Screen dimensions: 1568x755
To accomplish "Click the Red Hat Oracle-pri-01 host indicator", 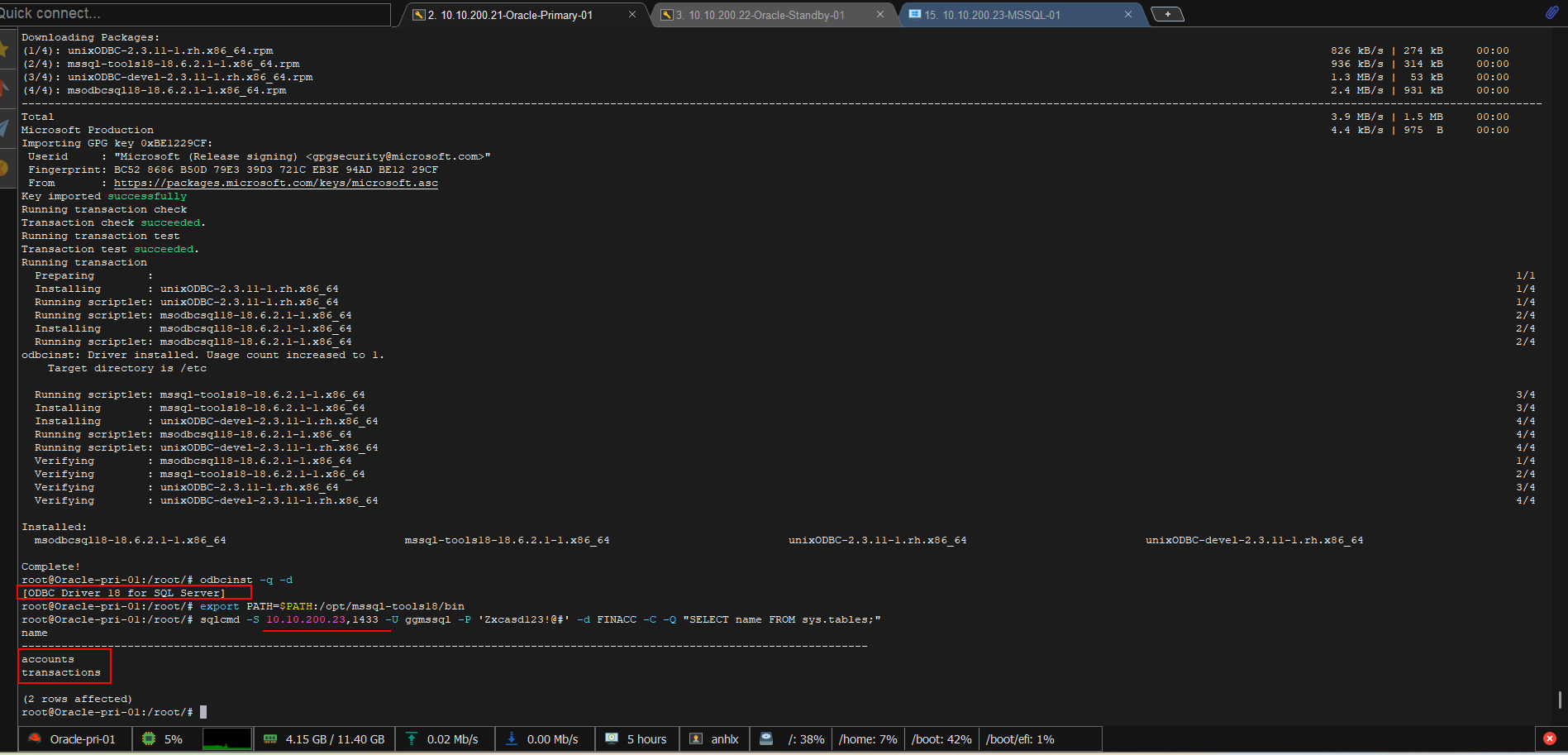I will click(x=72, y=739).
